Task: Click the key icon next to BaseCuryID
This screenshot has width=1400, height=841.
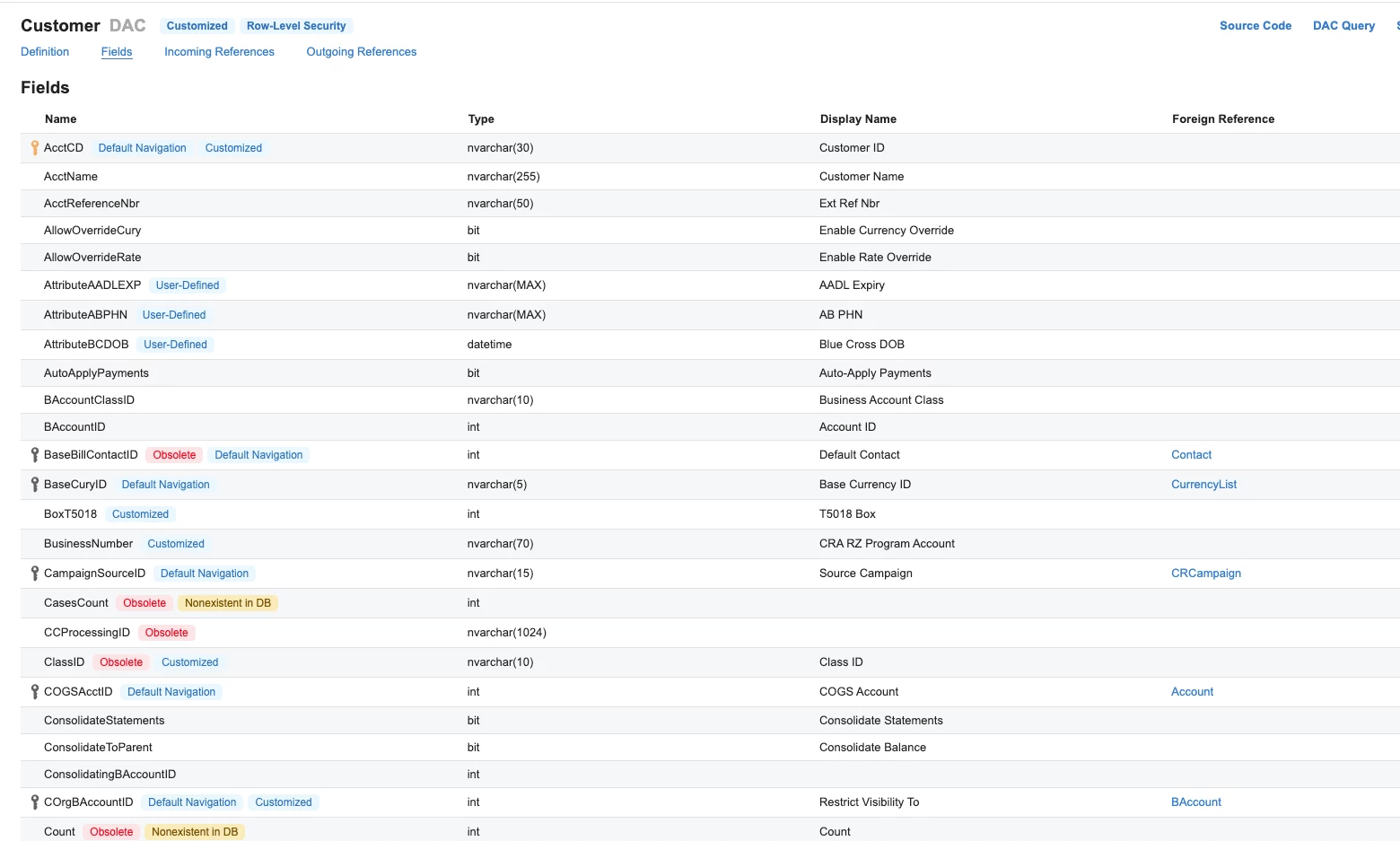Action: [35, 485]
